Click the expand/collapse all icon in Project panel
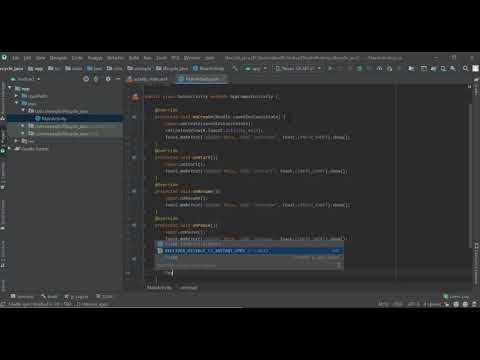Viewport: 480px width, 360px height. 96,79
